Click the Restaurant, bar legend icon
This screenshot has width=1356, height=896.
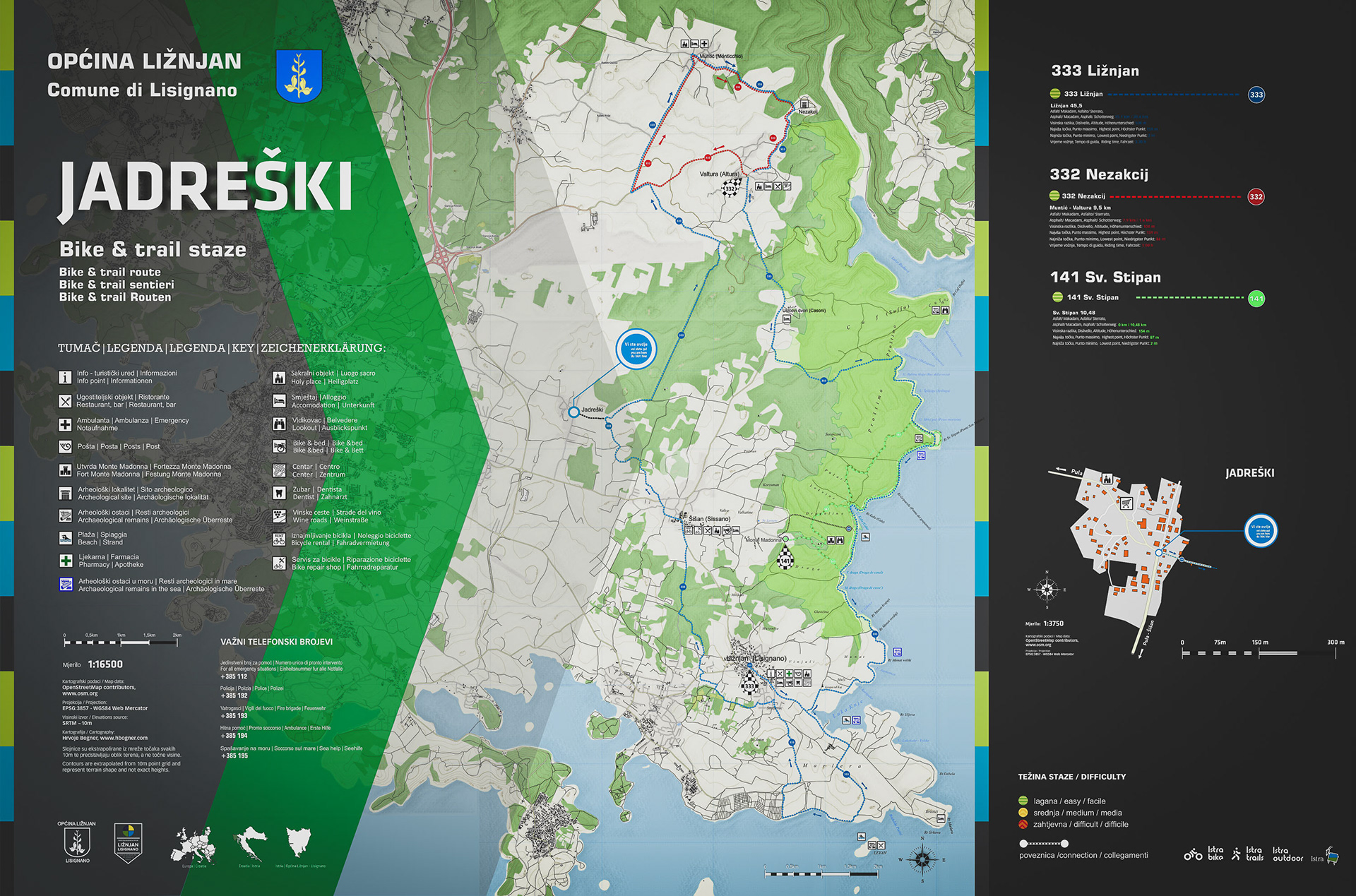[65, 401]
